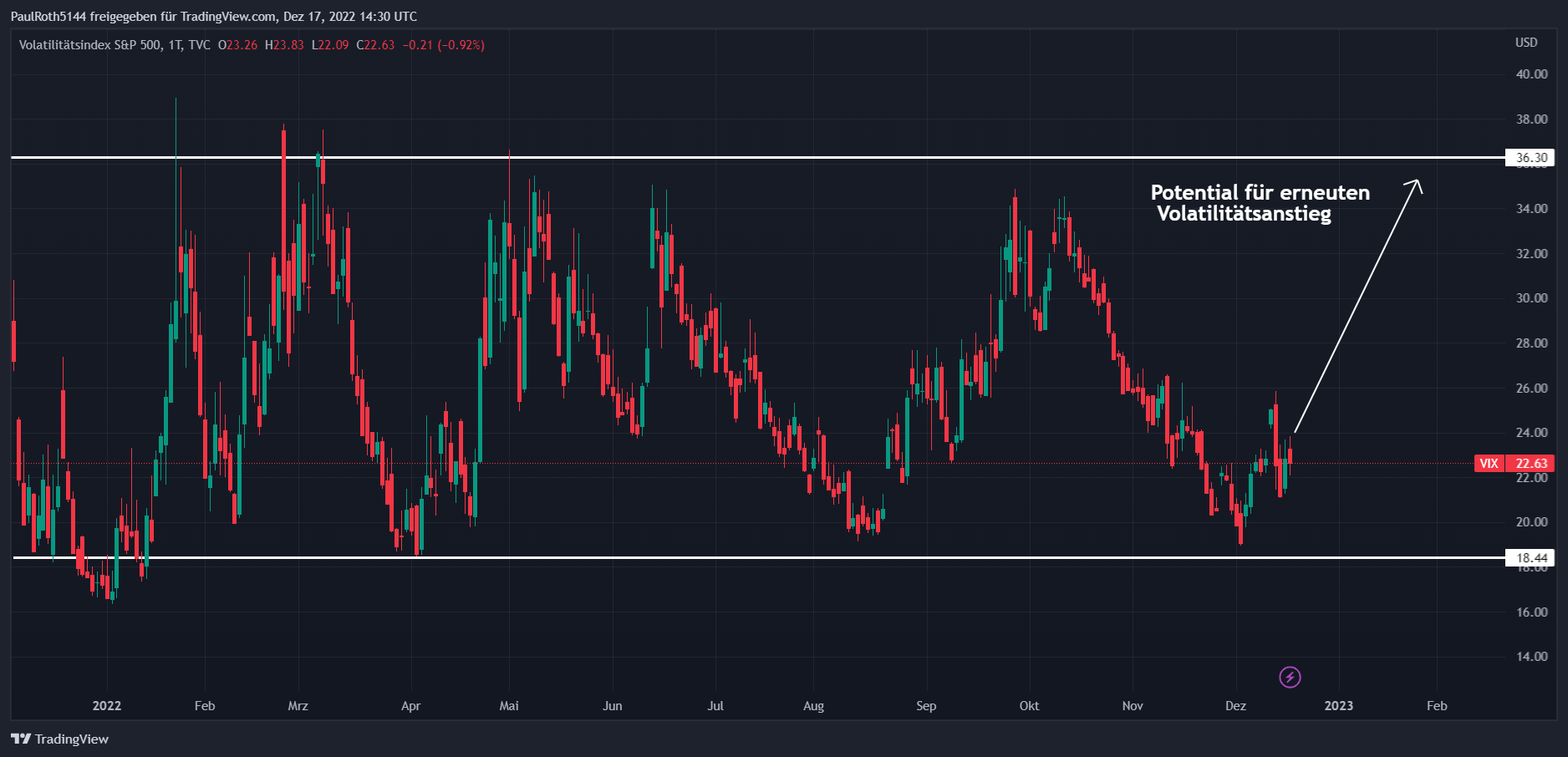1568x757 pixels.
Task: Click the Aug label on the time axis
Action: [x=813, y=706]
